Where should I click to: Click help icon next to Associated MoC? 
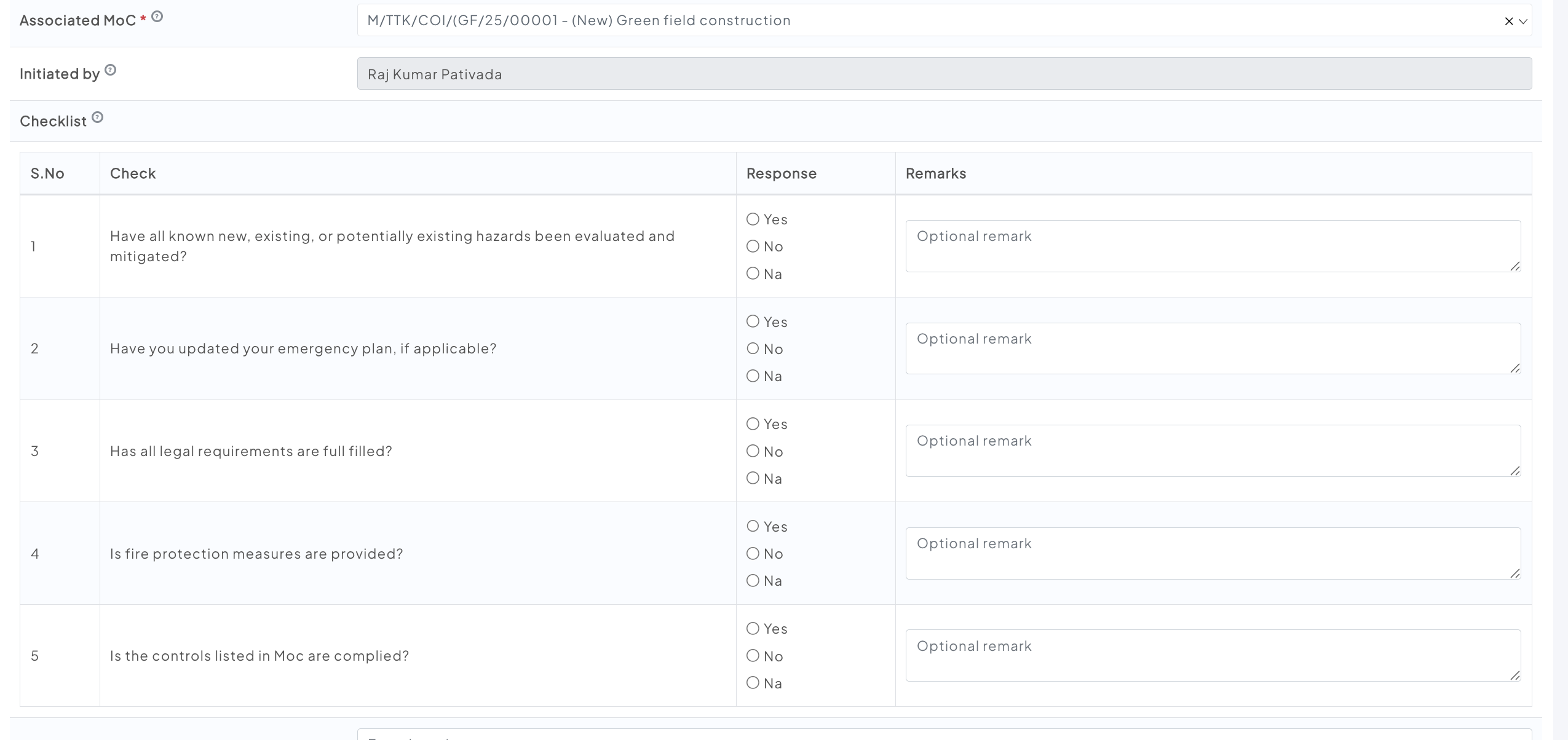pyautogui.click(x=157, y=17)
